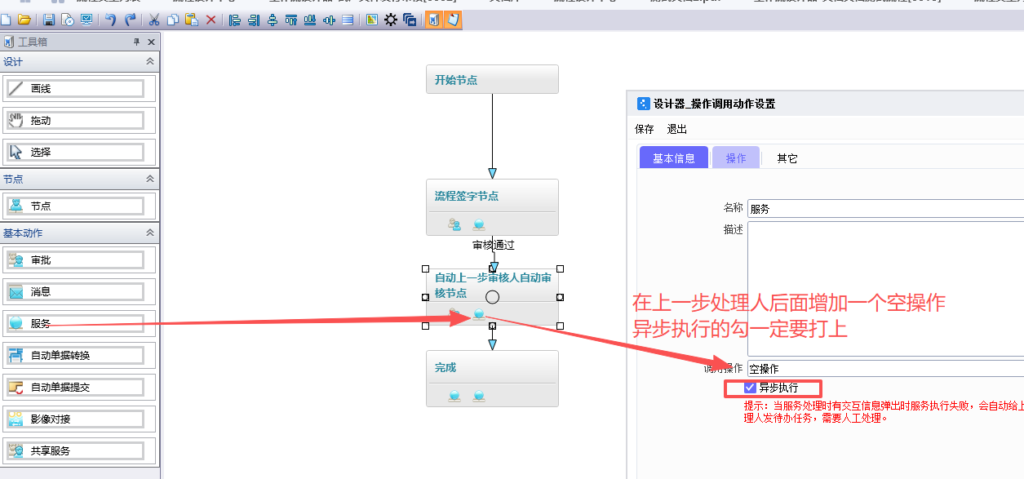Screen dimensions: 1024x479
Task: Click the red X Delete icon
Action: tap(211, 20)
